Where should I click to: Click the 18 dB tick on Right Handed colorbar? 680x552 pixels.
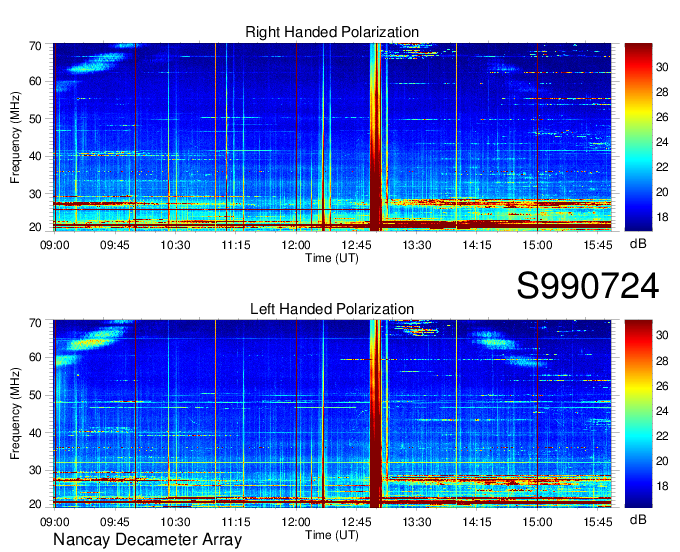(662, 217)
